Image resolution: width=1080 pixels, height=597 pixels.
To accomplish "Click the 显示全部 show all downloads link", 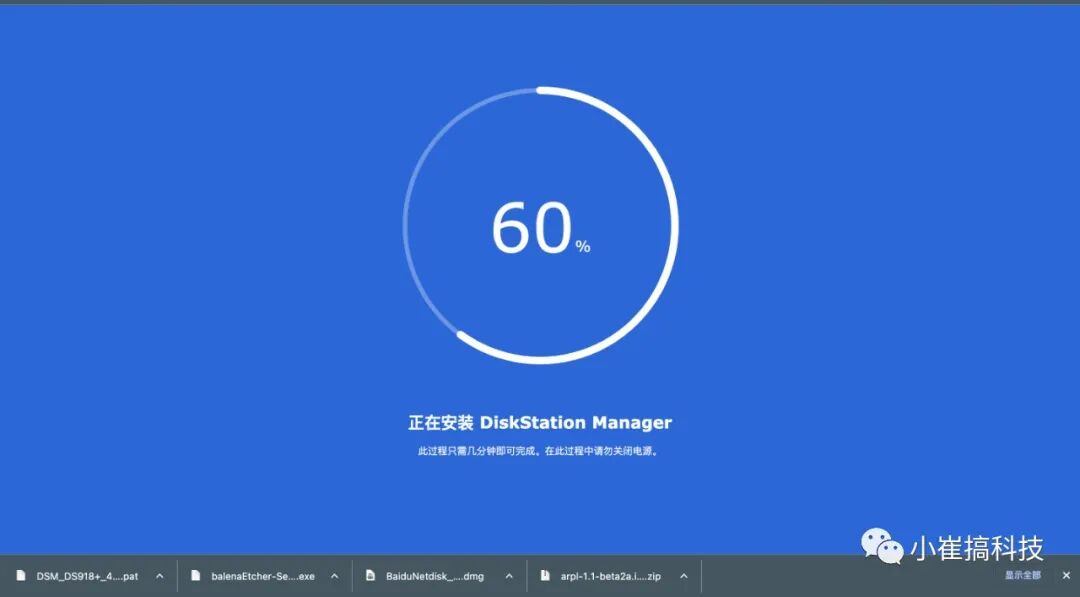I will point(1023,575).
